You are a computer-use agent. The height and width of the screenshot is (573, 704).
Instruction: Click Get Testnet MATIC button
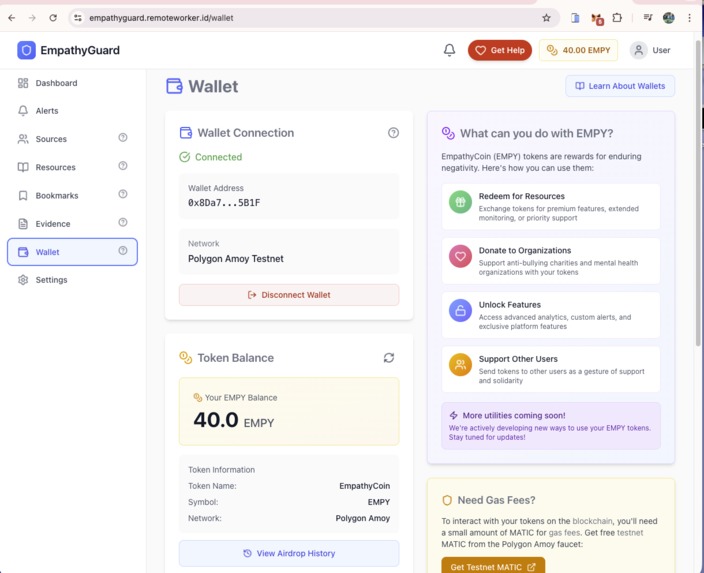493,566
